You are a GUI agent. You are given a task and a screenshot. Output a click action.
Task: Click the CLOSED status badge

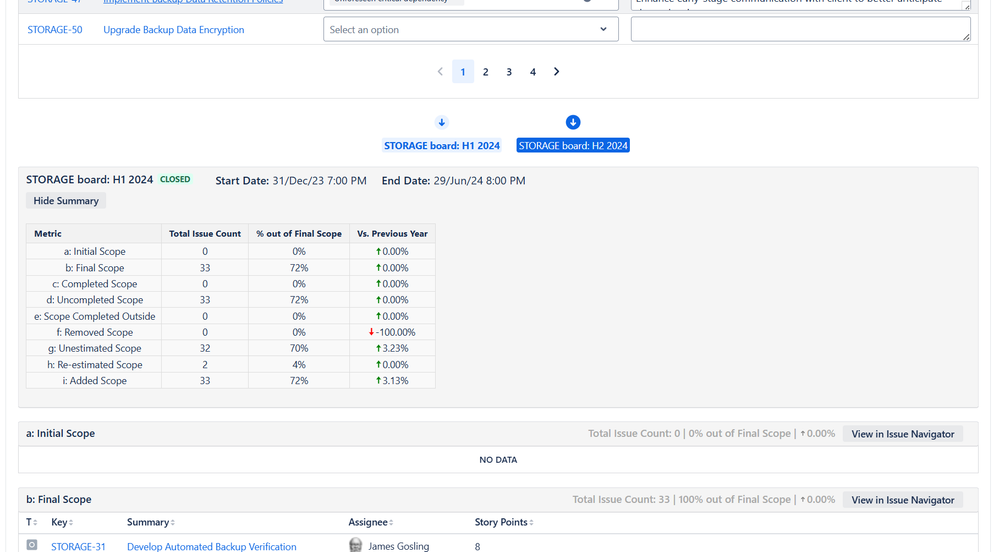[175, 180]
